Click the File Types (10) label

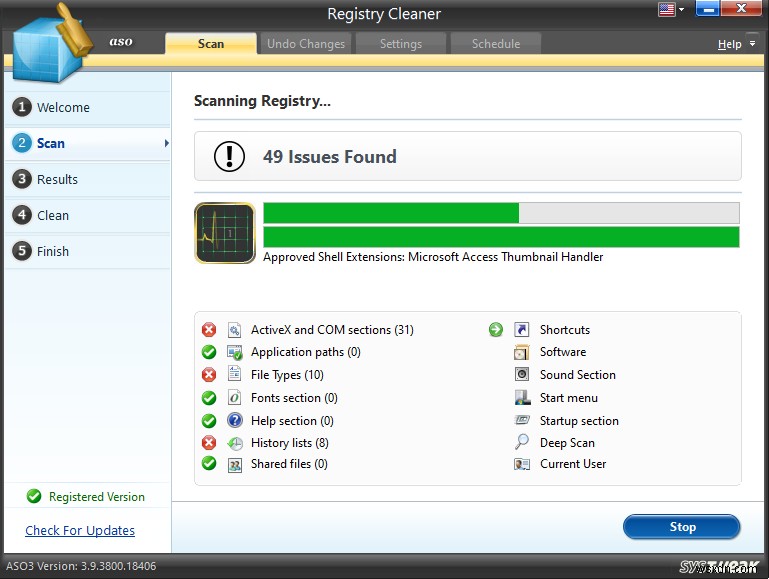pos(287,375)
